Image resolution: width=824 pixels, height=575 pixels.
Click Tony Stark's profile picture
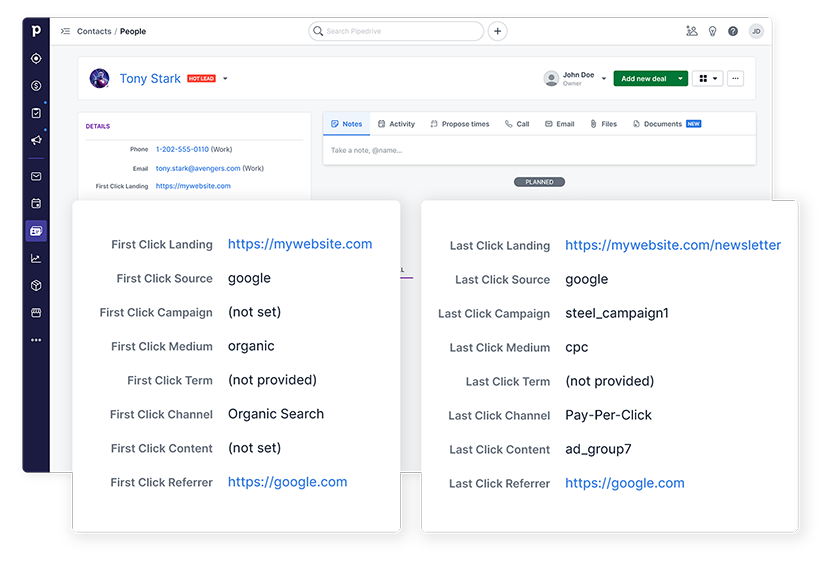[x=99, y=78]
